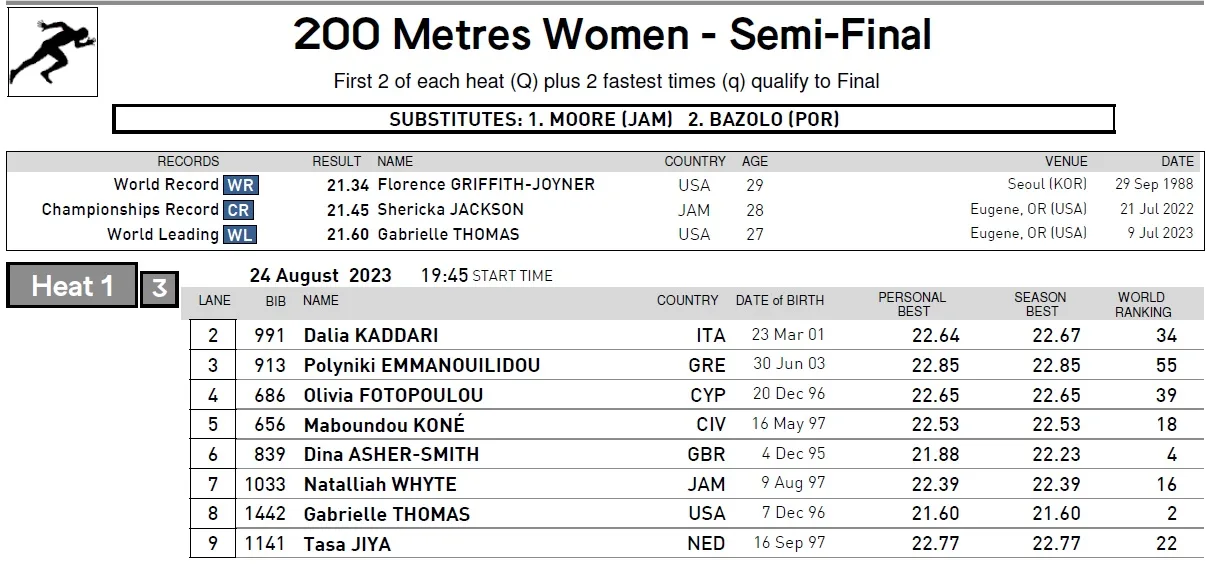Select the PERSONAL BEST column header
The image size is (1229, 573).
[x=912, y=304]
